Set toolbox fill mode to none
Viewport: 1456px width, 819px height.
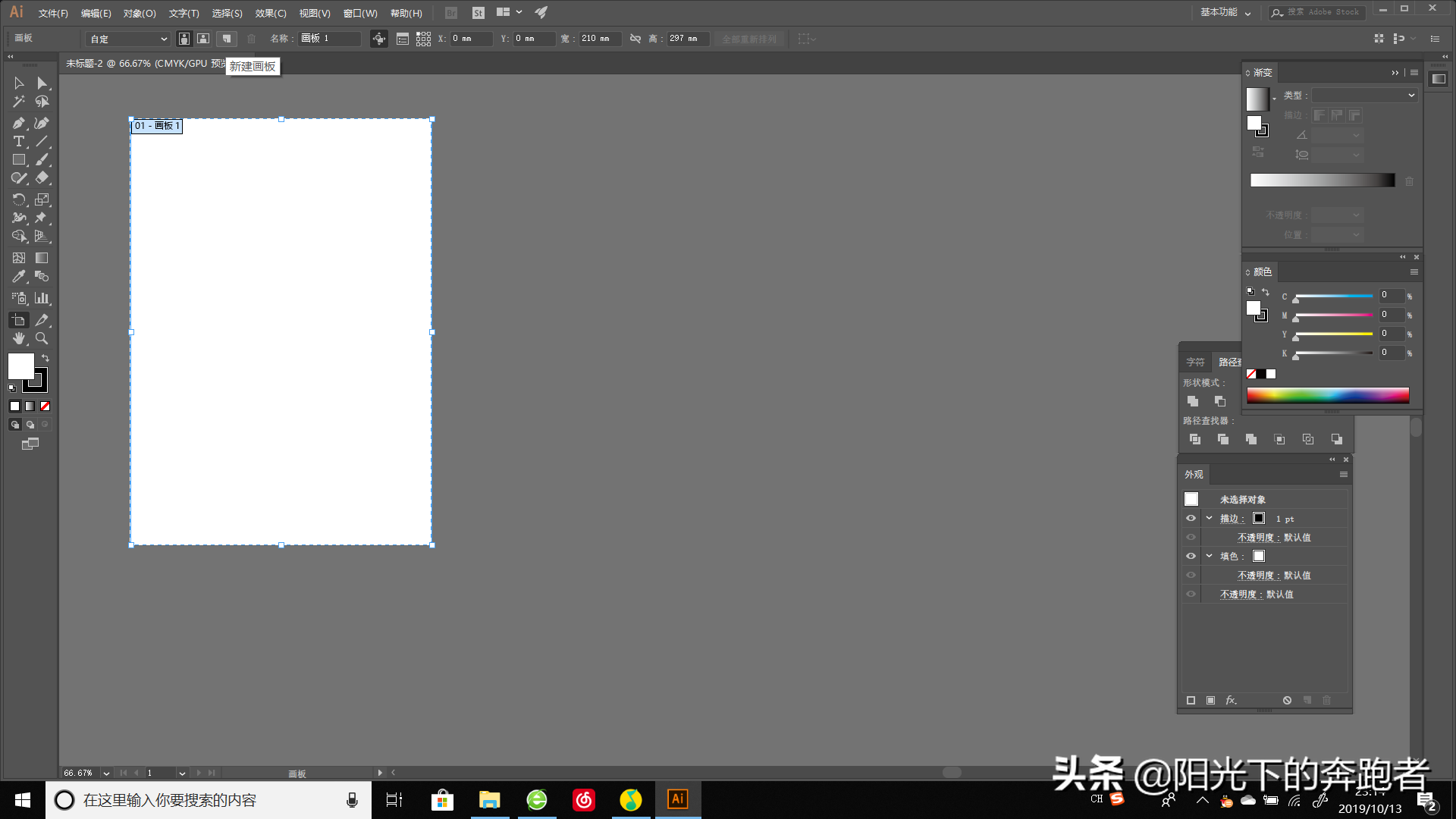45,406
